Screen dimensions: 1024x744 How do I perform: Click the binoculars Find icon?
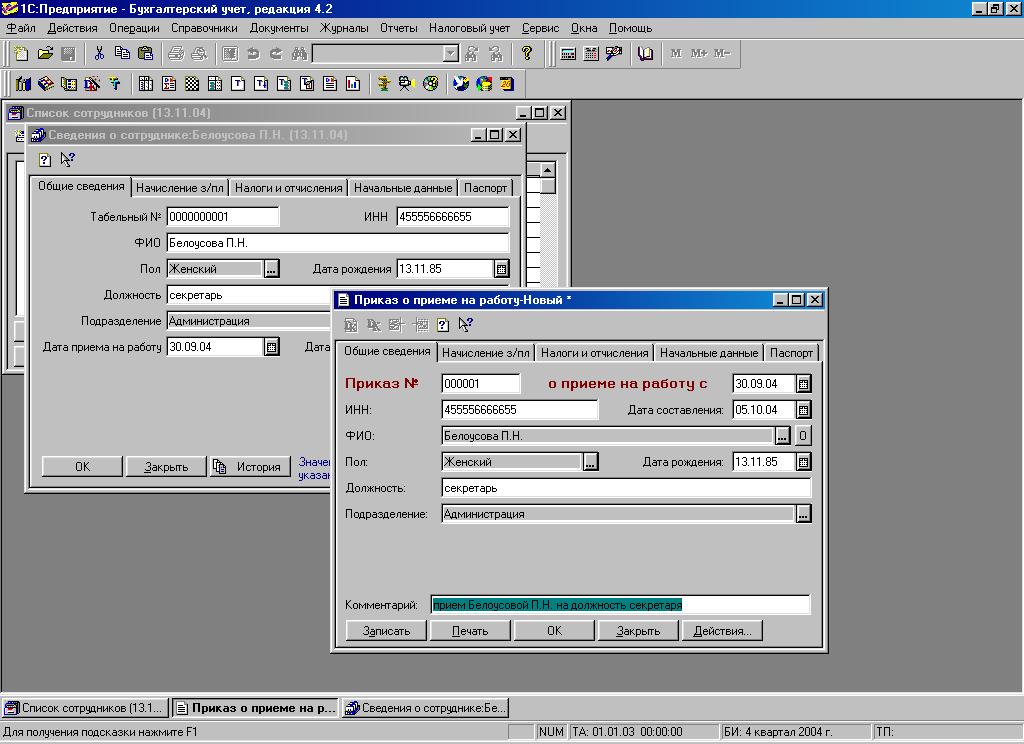[299, 54]
